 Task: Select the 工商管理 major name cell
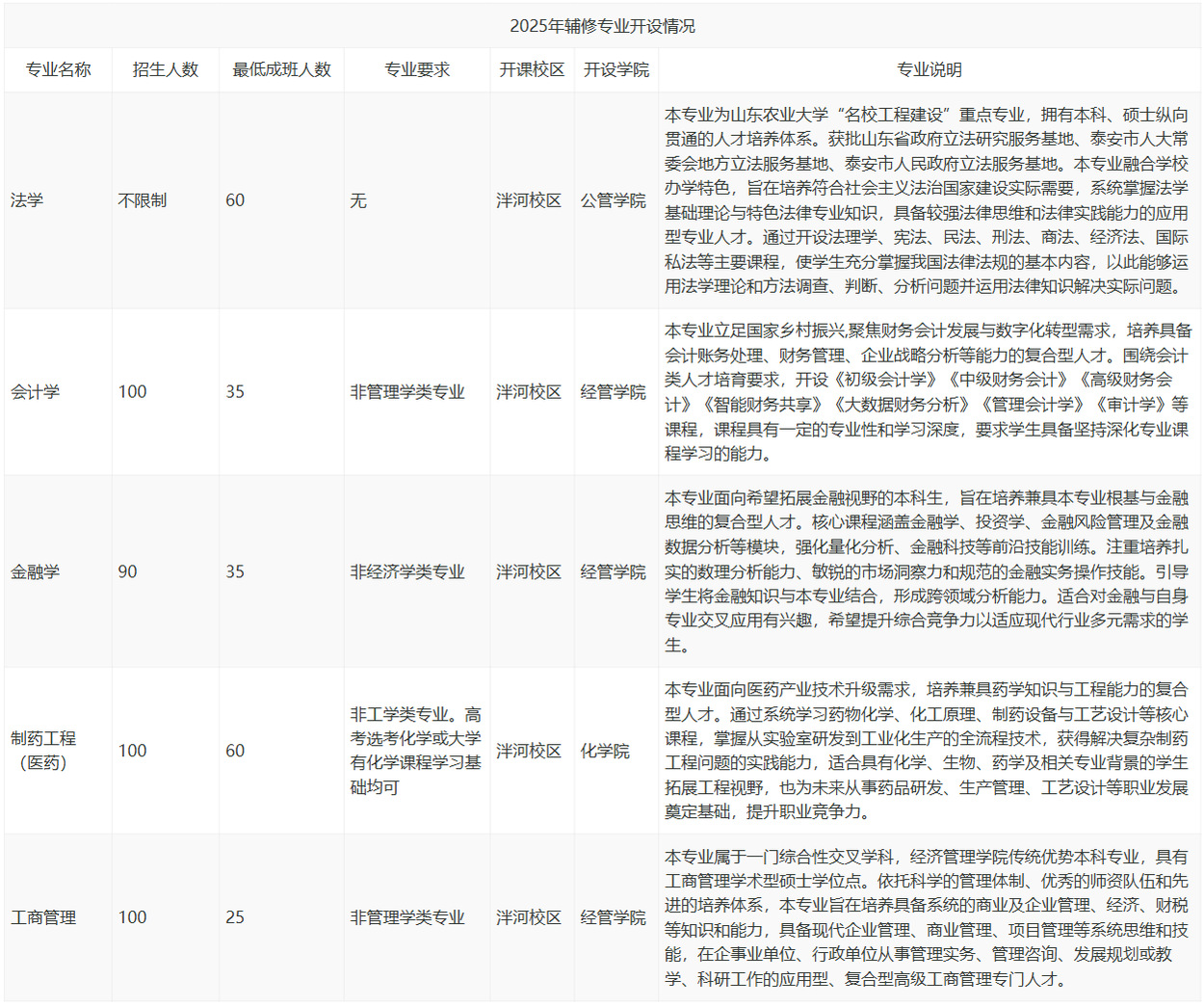[43, 917]
